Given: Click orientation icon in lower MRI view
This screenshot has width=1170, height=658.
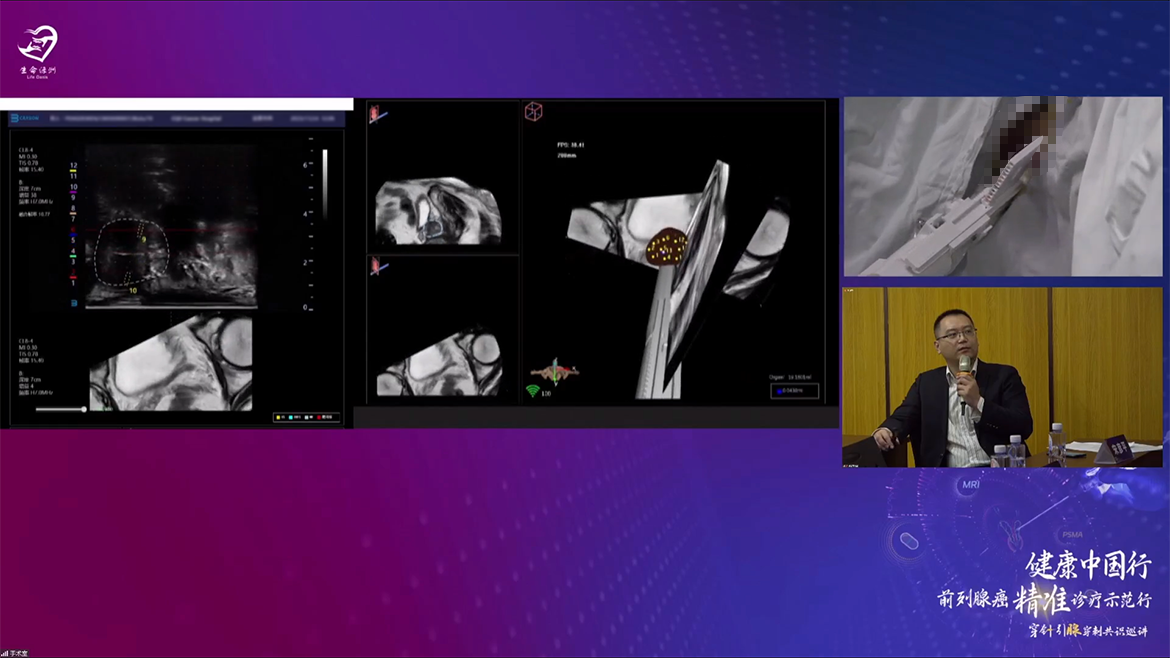Looking at the screenshot, I should (378, 267).
